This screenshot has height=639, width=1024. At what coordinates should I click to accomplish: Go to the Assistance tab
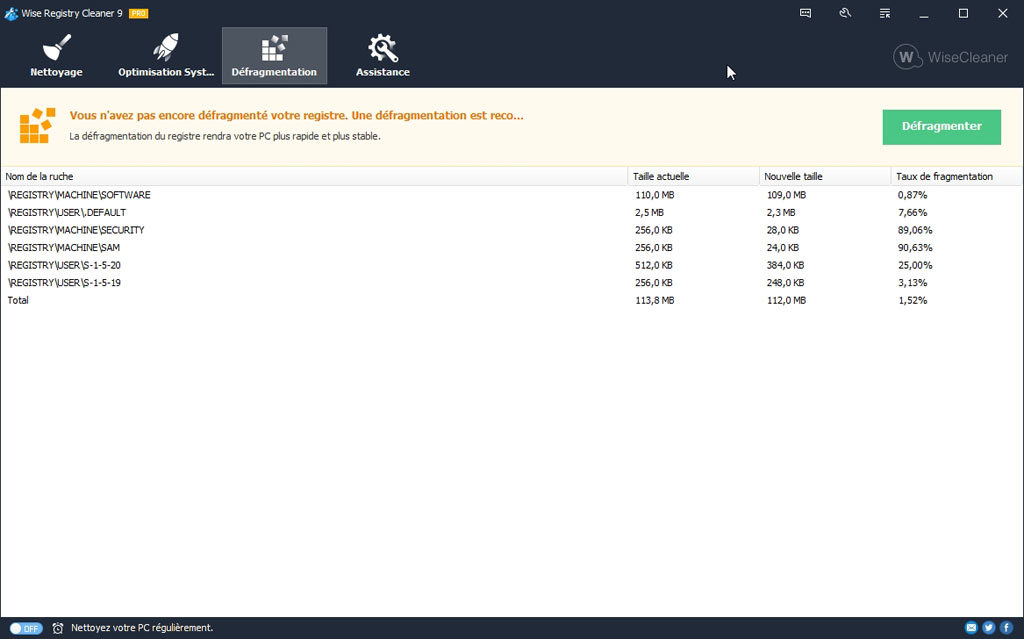[x=382, y=56]
